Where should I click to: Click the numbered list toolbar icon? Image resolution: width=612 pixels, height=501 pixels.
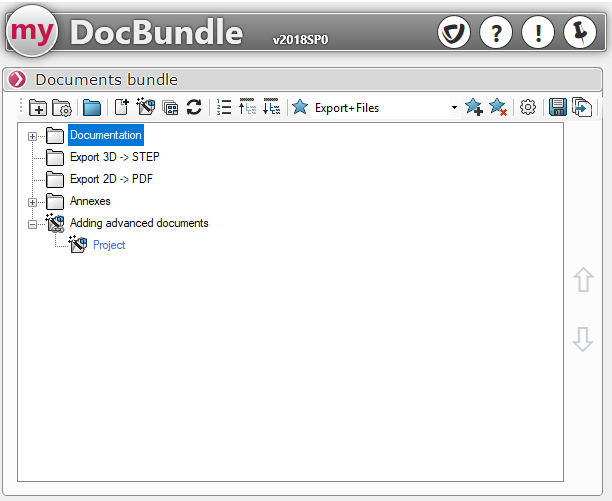224,108
